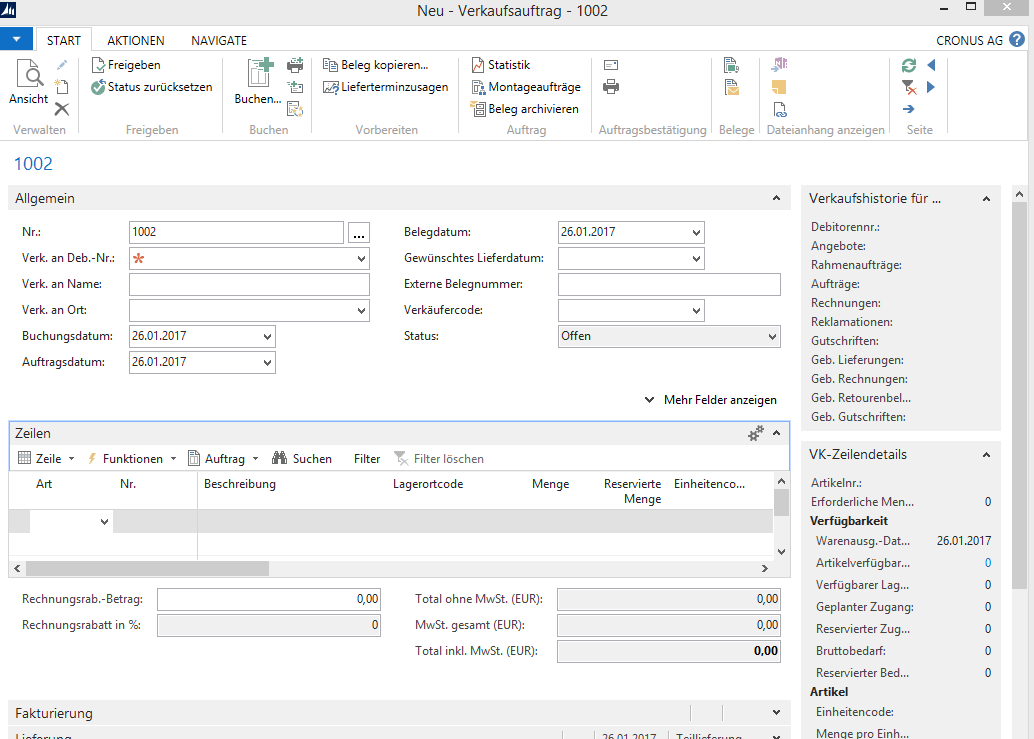Click the third small icon in Buchen group
This screenshot has width=1034, height=739.
click(x=295, y=109)
